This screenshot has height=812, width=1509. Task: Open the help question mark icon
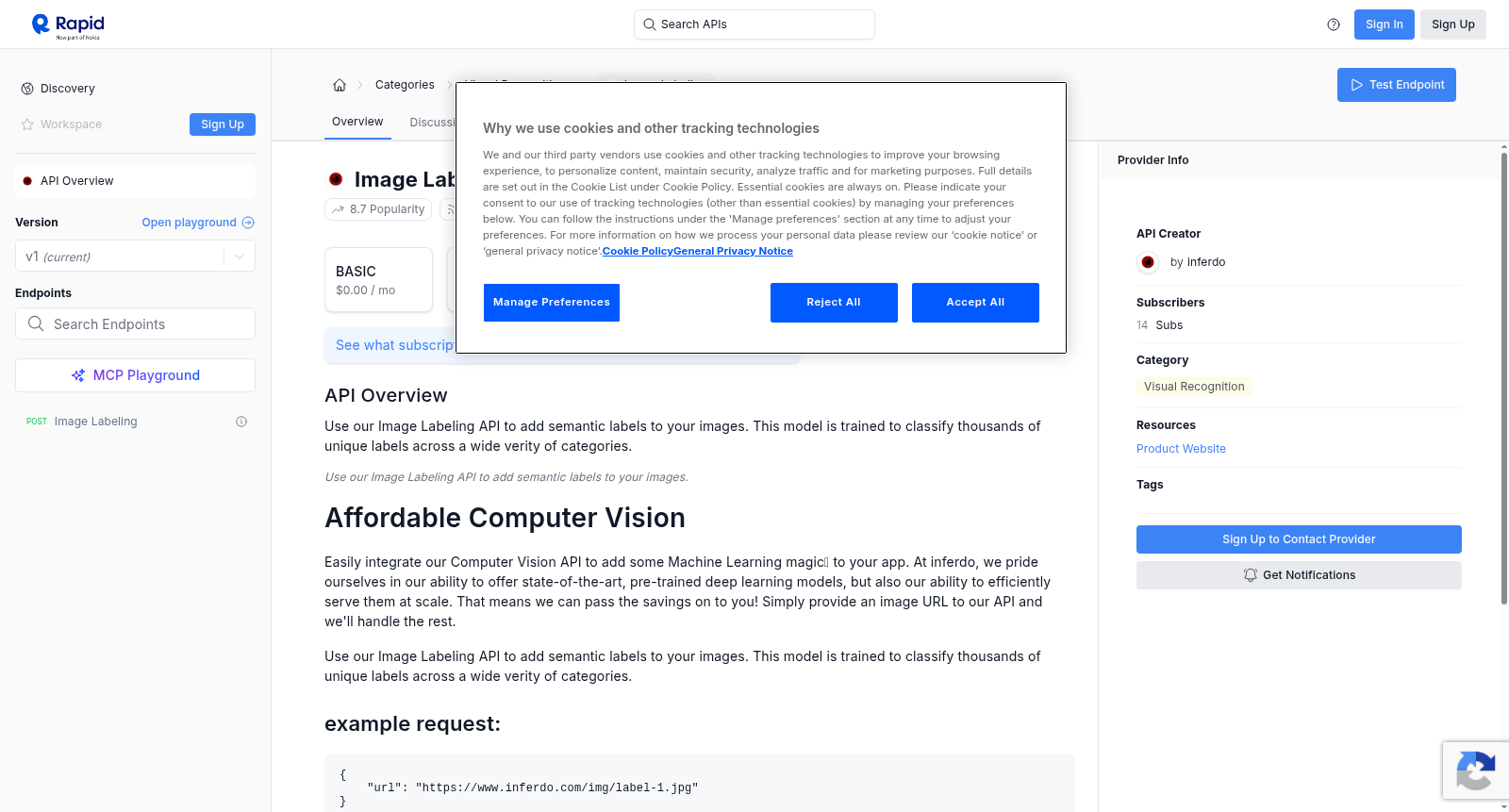[x=1334, y=25]
